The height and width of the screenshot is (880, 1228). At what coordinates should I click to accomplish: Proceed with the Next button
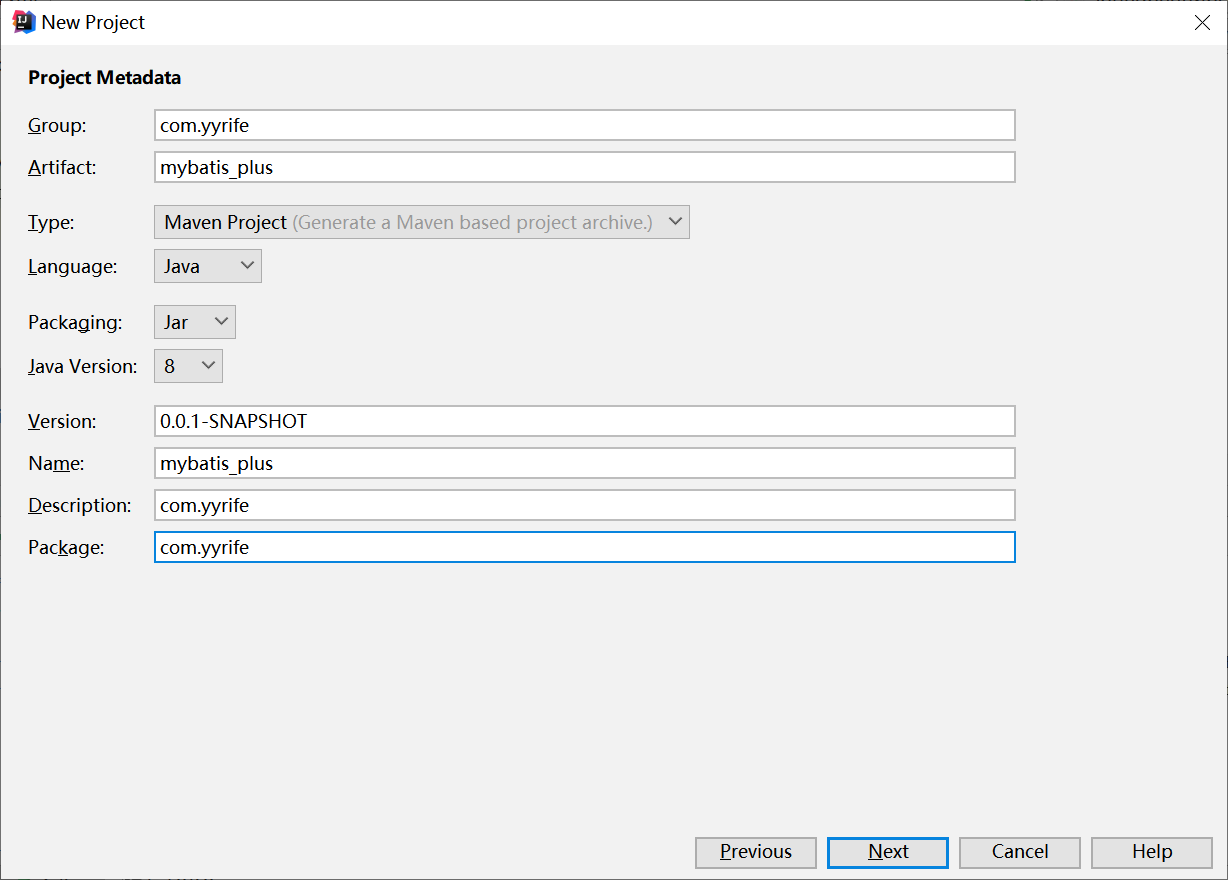pos(888,852)
